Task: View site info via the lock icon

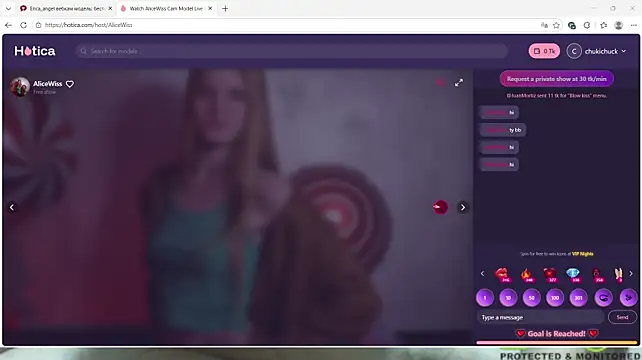Action: tap(38, 25)
